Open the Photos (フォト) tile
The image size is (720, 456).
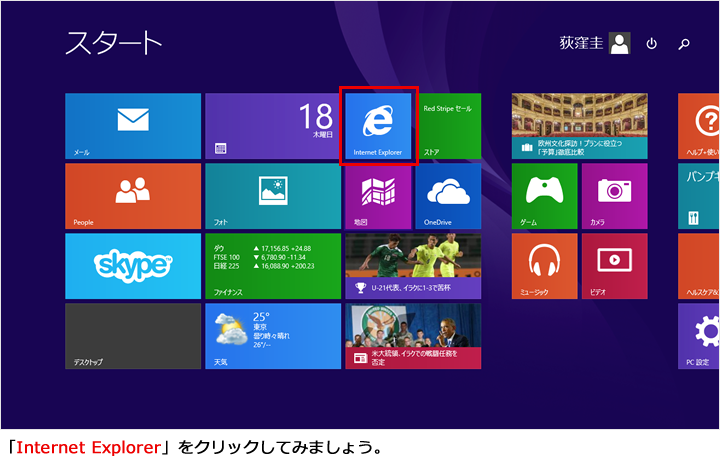click(273, 196)
